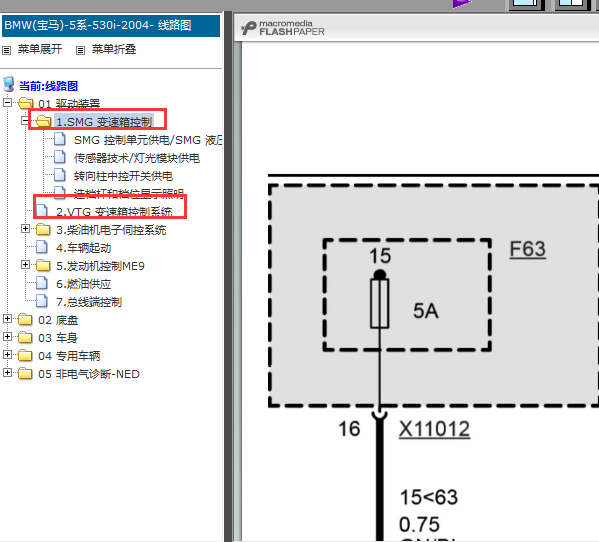Image resolution: width=599 pixels, height=542 pixels.
Task: Open 转向柱中控开关供电 document
Action: (x=123, y=176)
